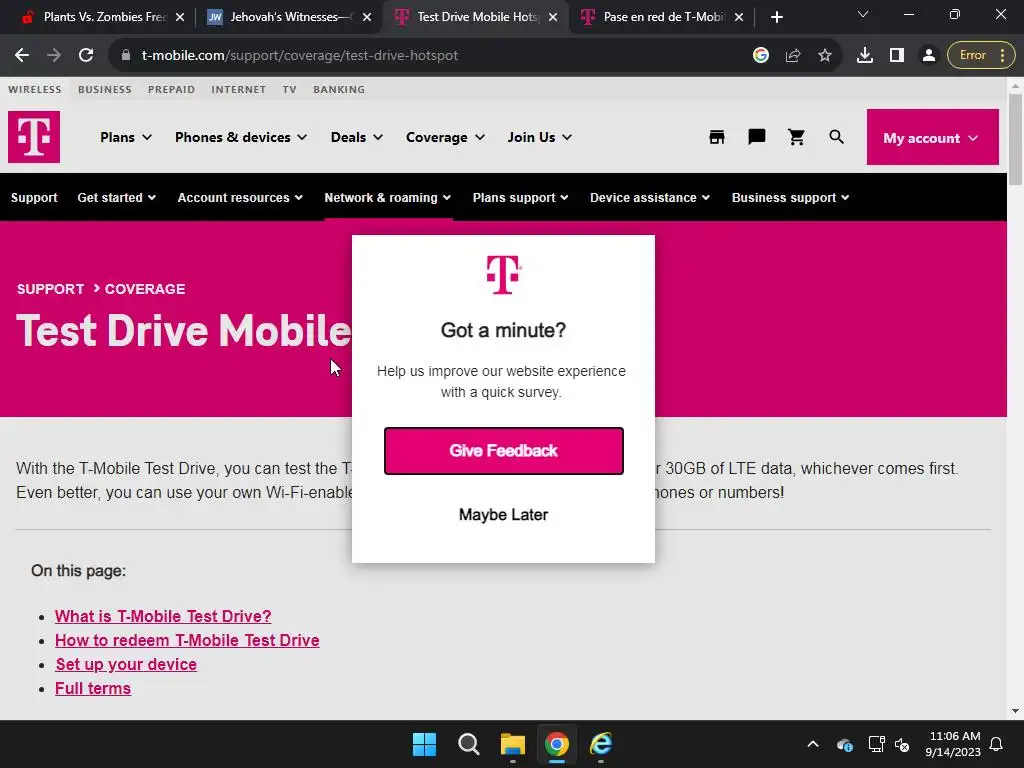Click COVERAGE breadcrumb link
The width and height of the screenshot is (1024, 768).
(x=145, y=289)
